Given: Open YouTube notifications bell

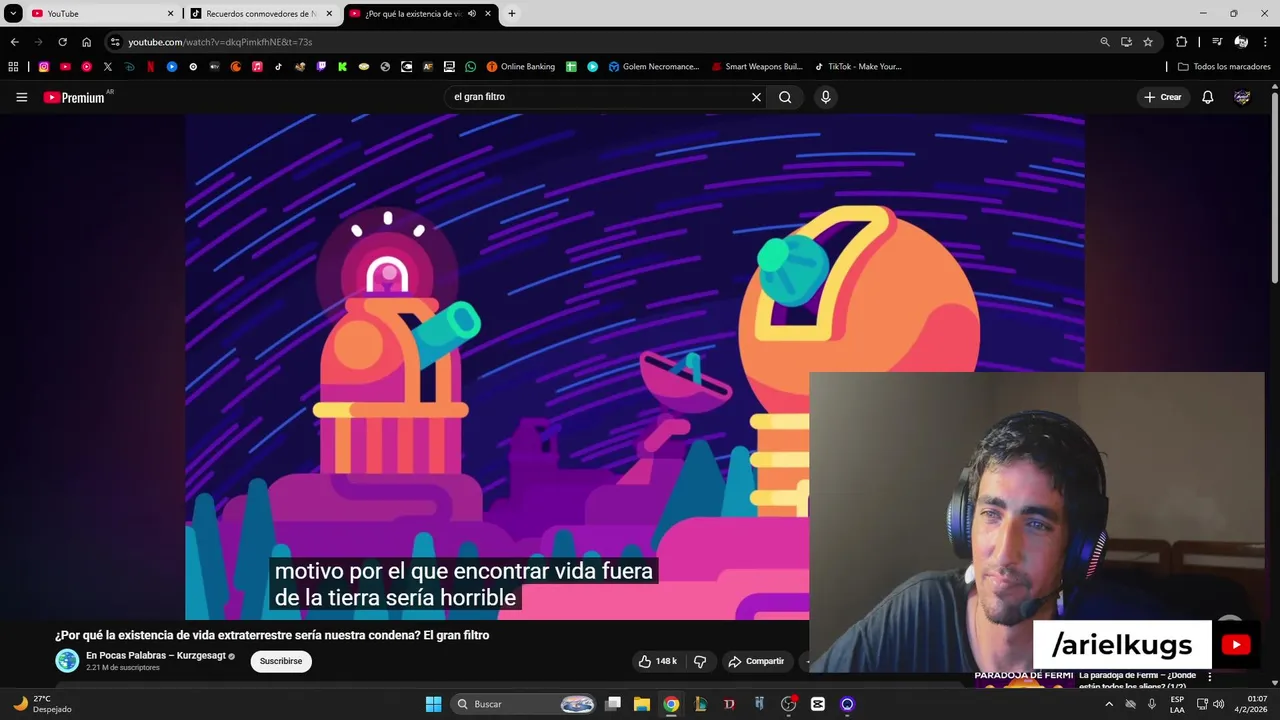Looking at the screenshot, I should [x=1207, y=97].
